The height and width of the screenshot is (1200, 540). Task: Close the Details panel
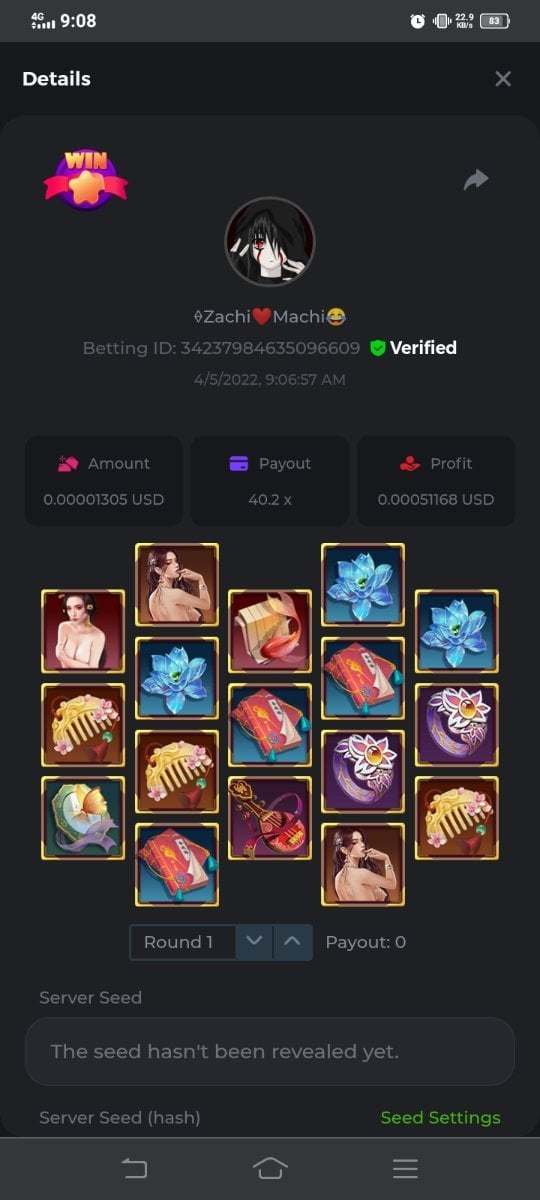pyautogui.click(x=503, y=79)
